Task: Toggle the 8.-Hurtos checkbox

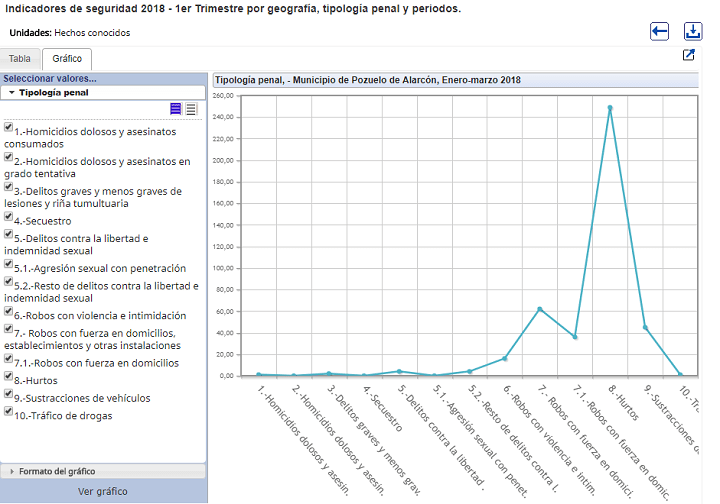Action: click(x=8, y=376)
